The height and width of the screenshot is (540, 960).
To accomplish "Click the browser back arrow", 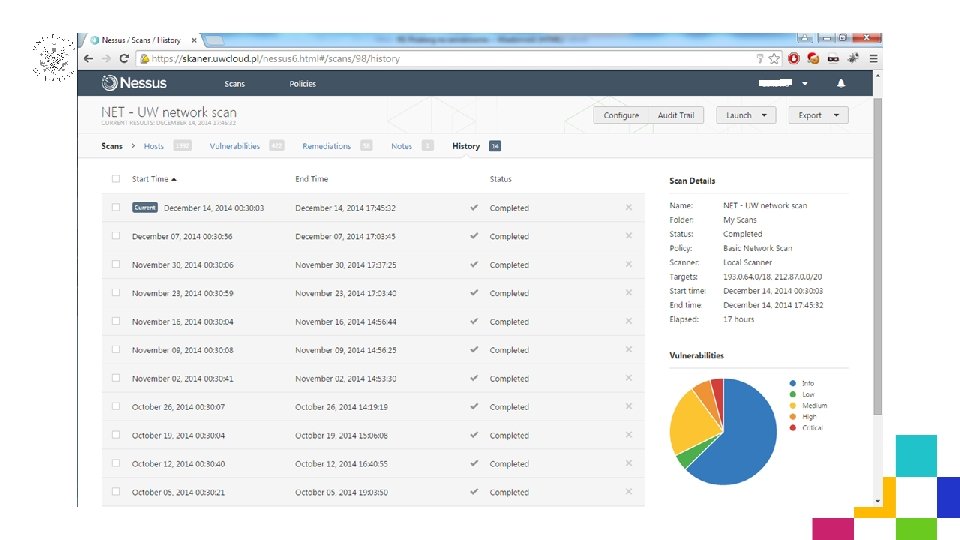I will pos(89,59).
